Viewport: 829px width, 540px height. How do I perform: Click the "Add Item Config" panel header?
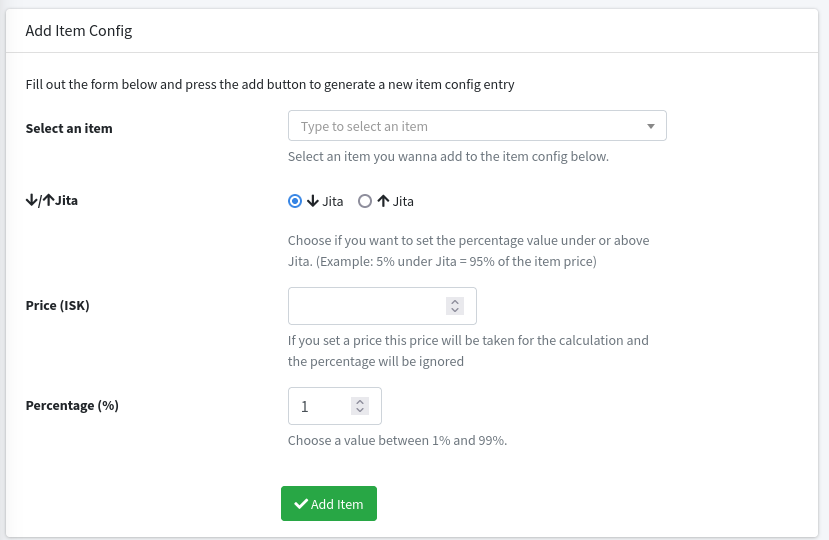pyautogui.click(x=79, y=31)
